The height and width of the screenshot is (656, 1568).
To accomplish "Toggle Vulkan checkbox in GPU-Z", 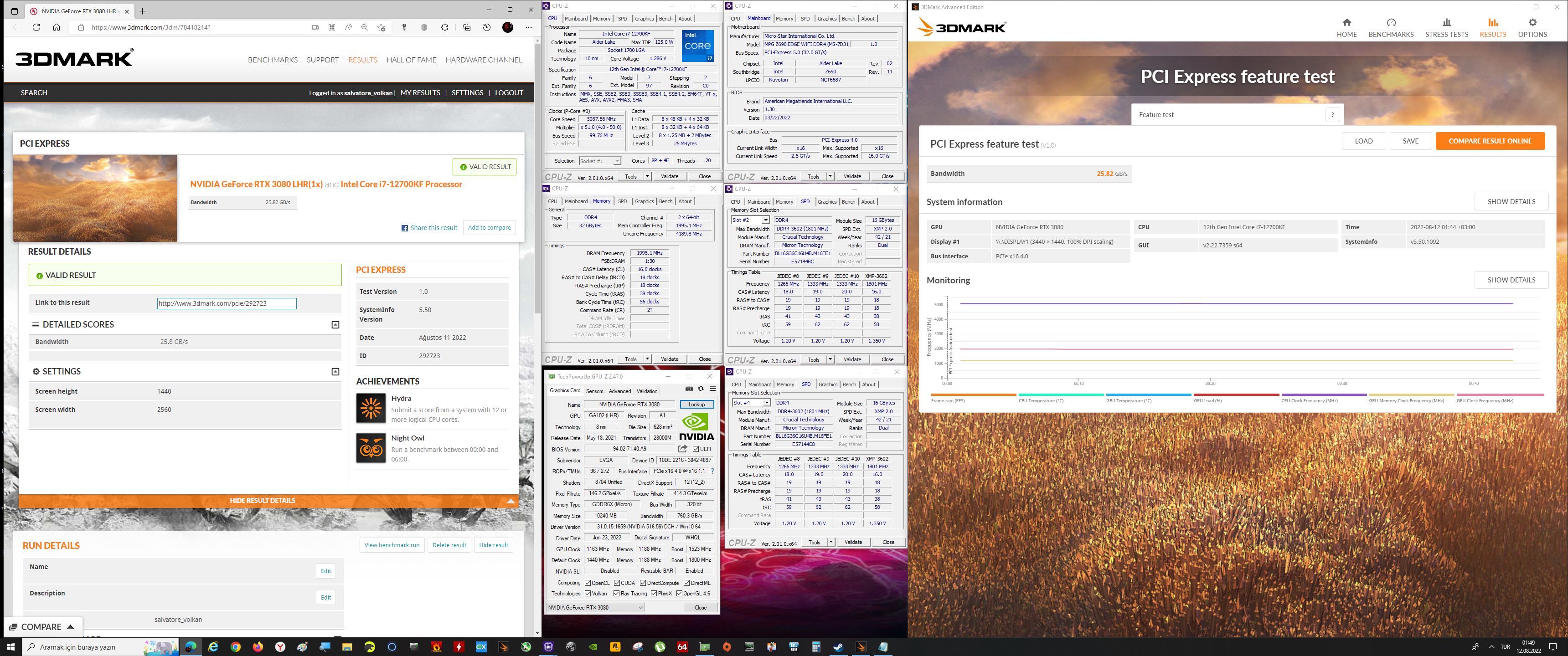I will [588, 593].
